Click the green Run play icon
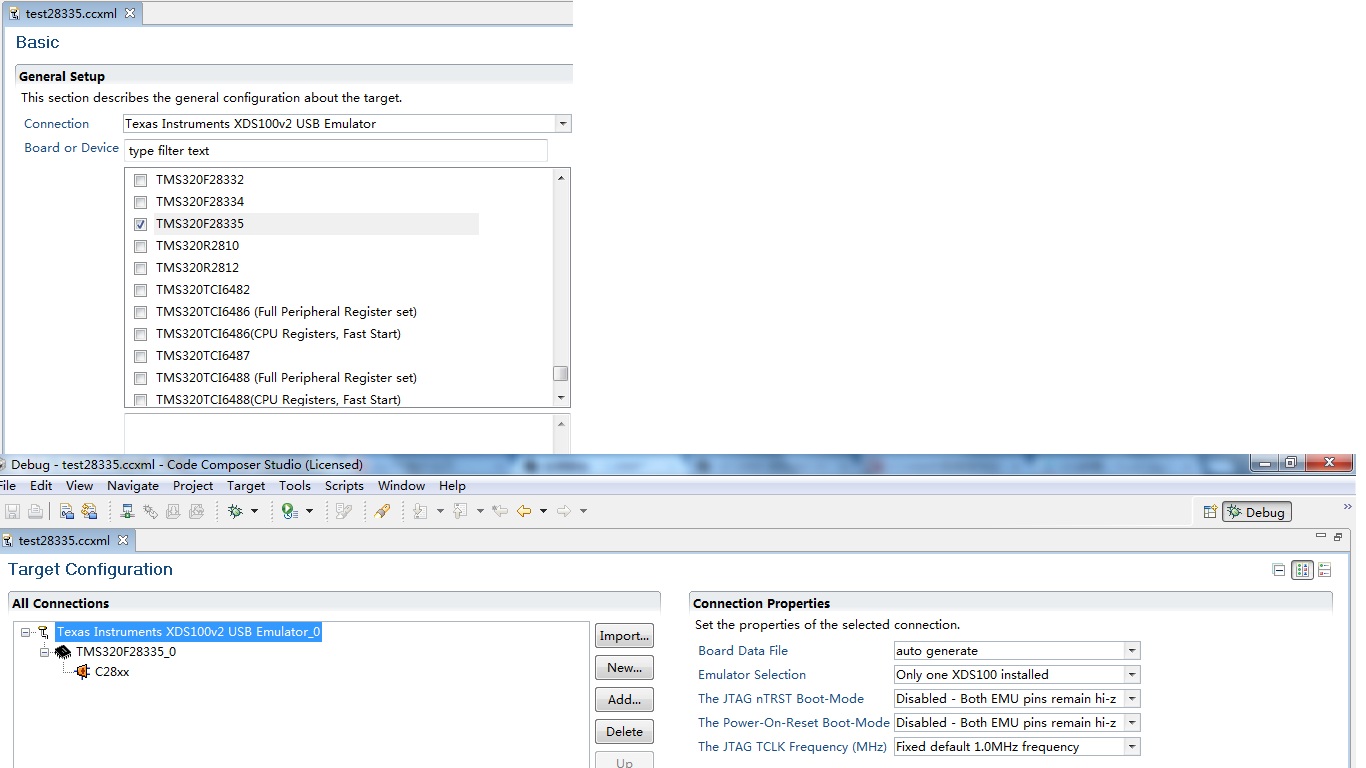Viewport: 1366px width, 768px height. (290, 511)
